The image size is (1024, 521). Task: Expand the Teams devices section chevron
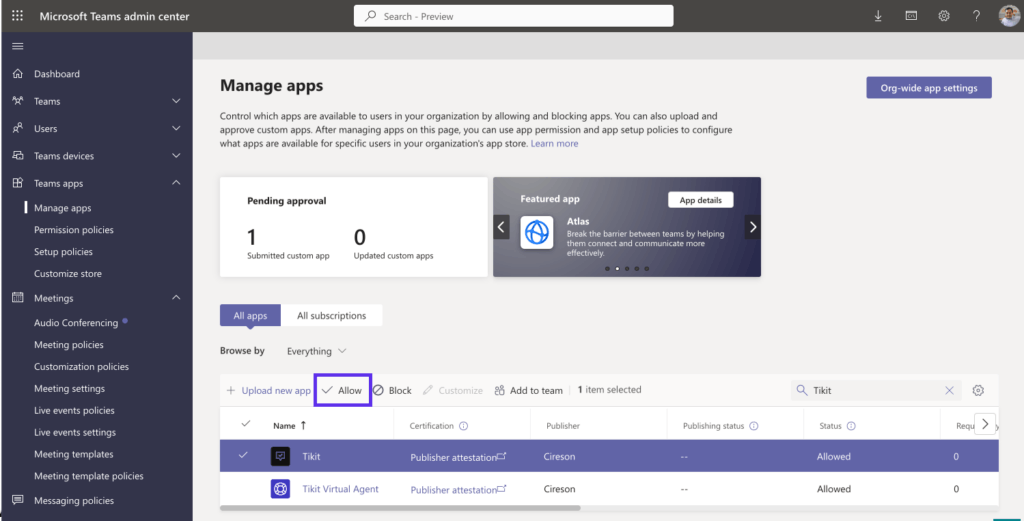[176, 156]
